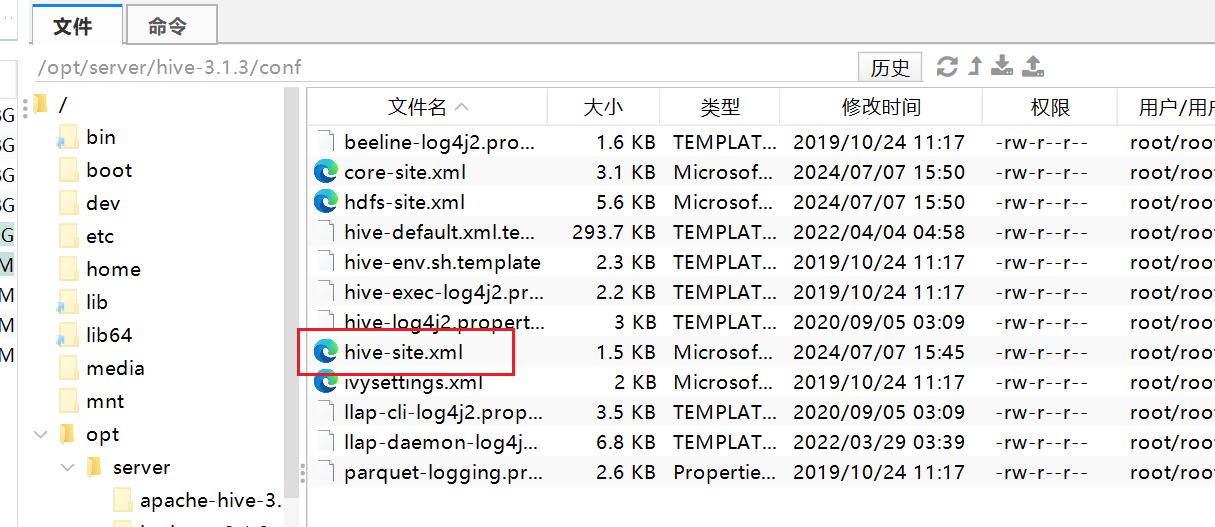Click the file icon of hive-default.xml.te...
This screenshot has width=1215, height=527.
[325, 232]
